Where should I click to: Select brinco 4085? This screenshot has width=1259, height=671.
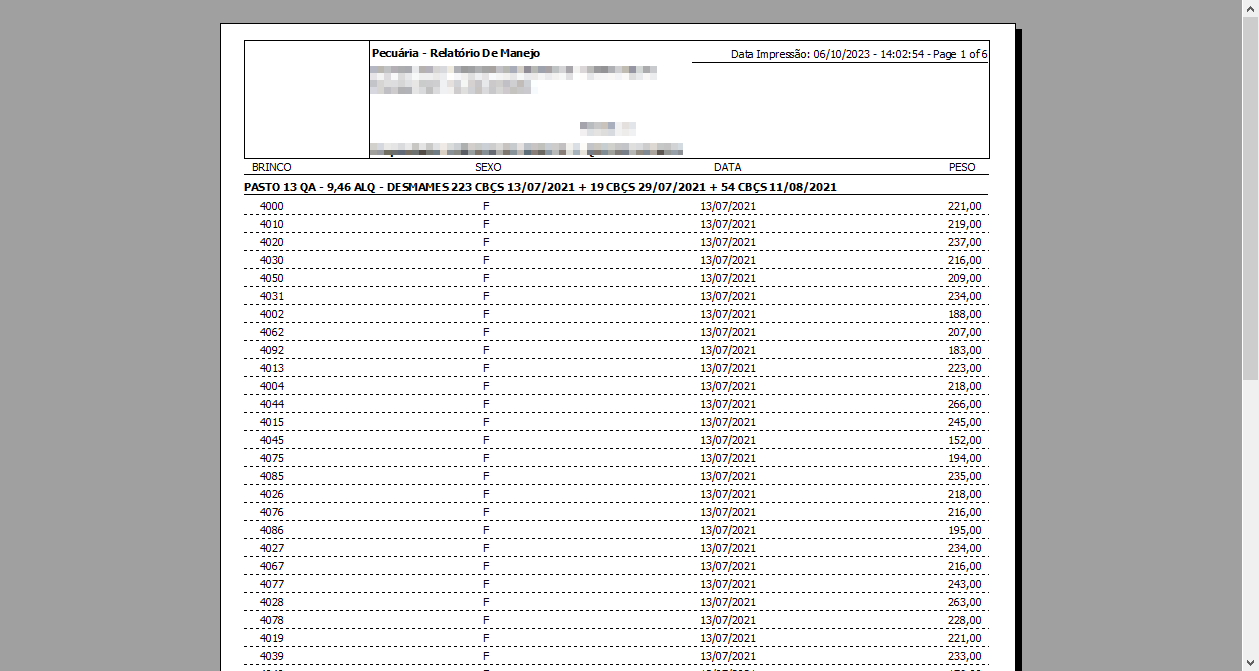(x=272, y=476)
